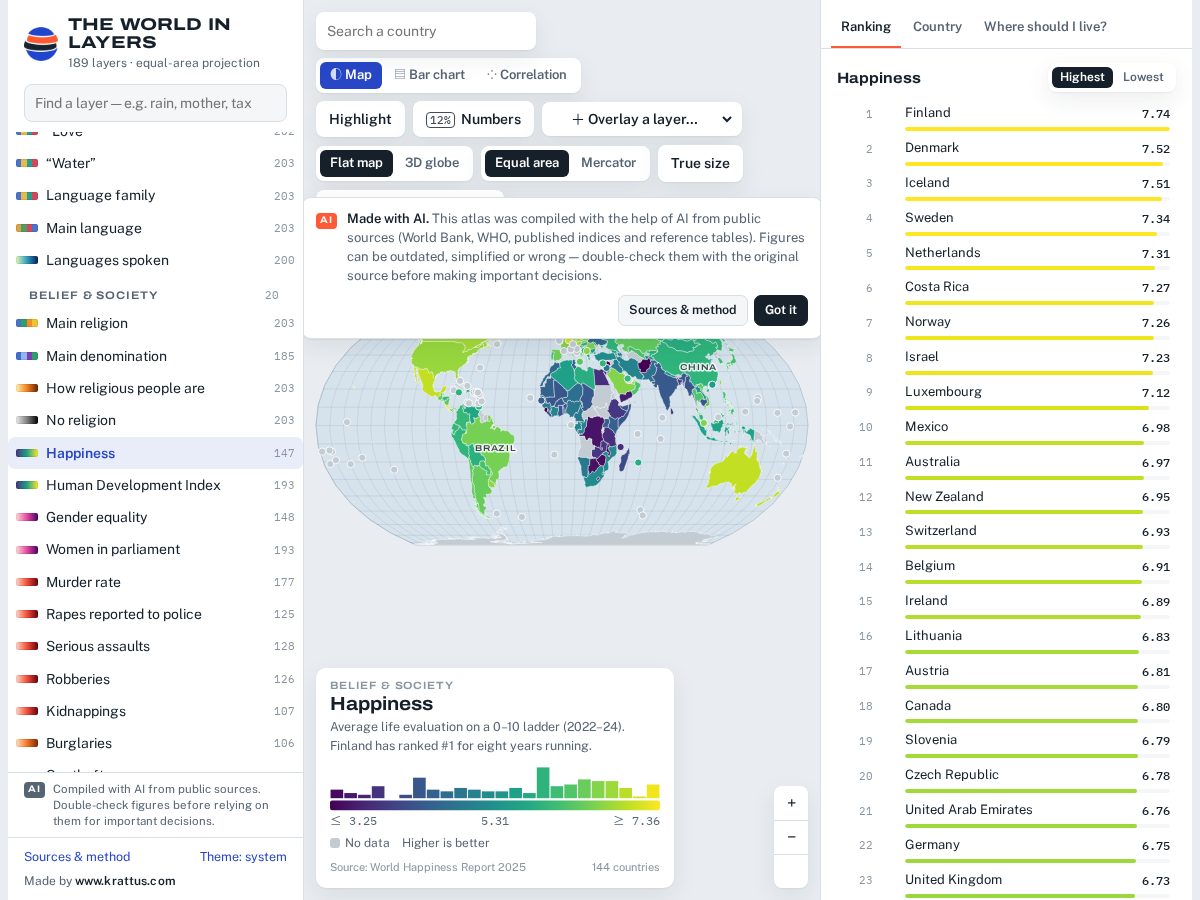
Task: Open the Where should I live? tab
Action: [x=1045, y=27]
